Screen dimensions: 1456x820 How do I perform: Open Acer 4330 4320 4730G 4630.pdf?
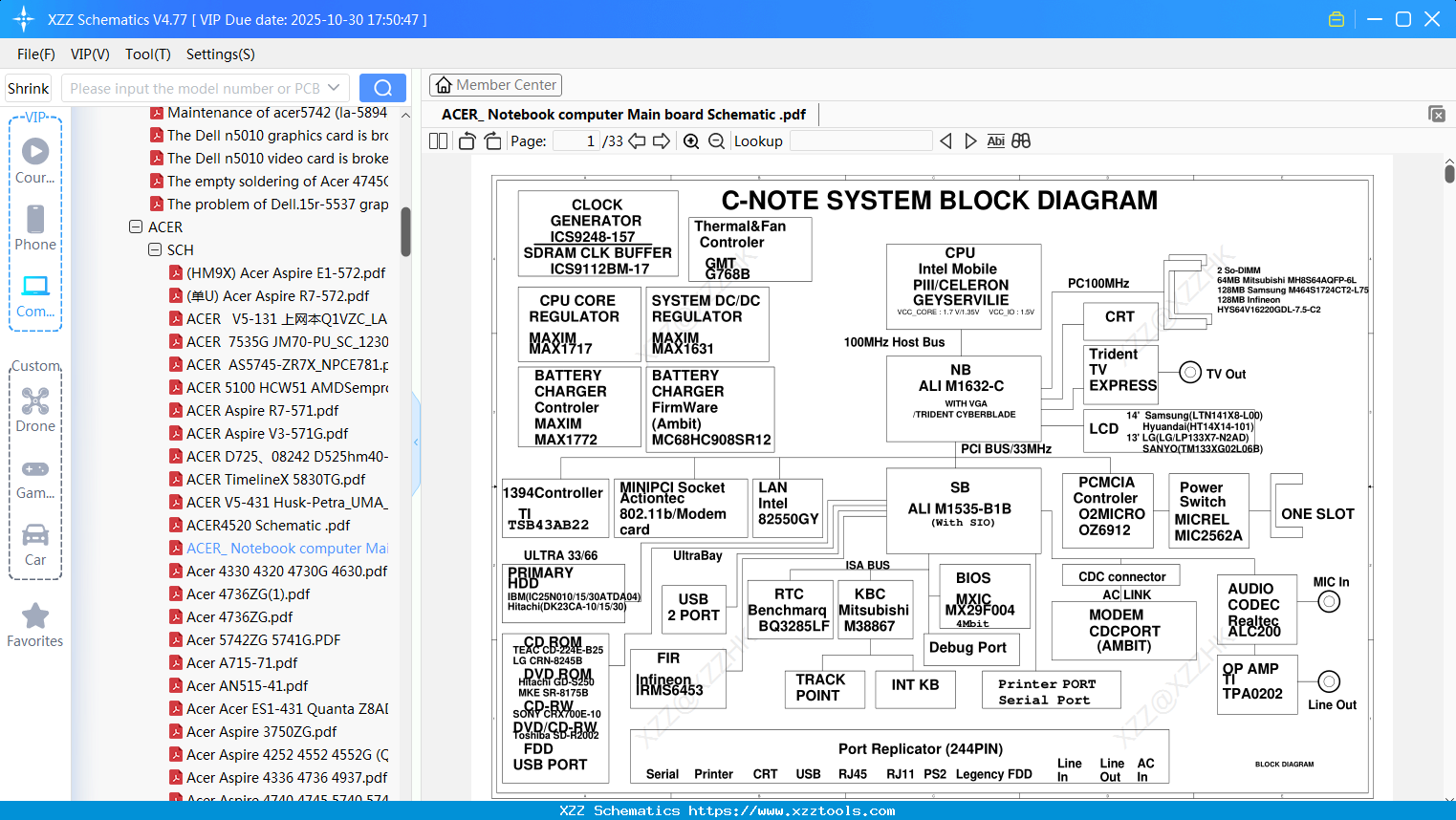[287, 572]
